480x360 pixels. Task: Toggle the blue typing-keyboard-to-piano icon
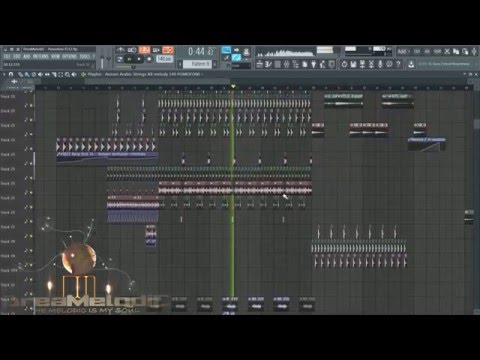click(x=226, y=50)
